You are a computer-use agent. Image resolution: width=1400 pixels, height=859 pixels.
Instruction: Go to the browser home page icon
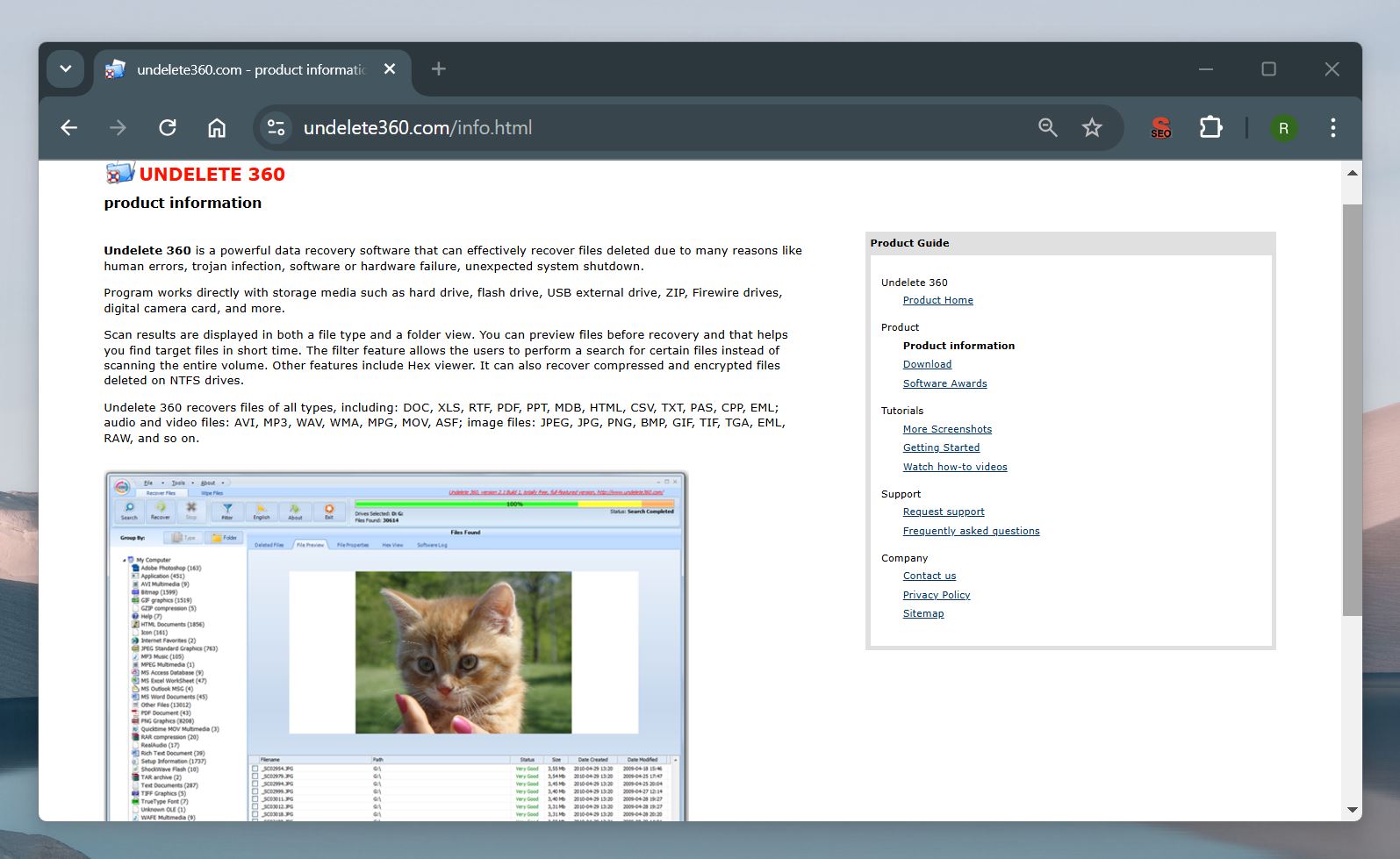coord(217,128)
